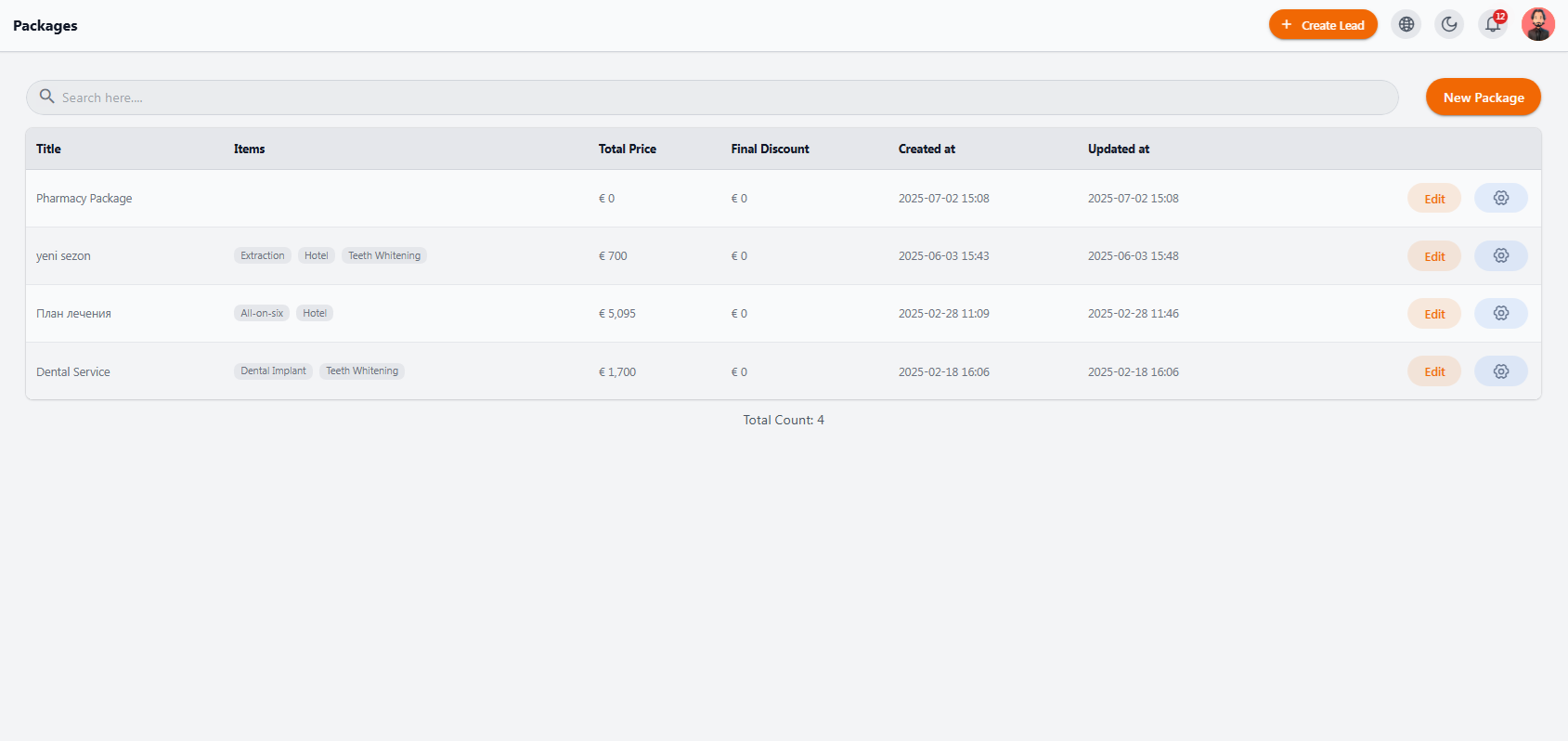The image size is (1568, 741).
Task: Toggle dark mode moon icon
Action: pos(1449,24)
